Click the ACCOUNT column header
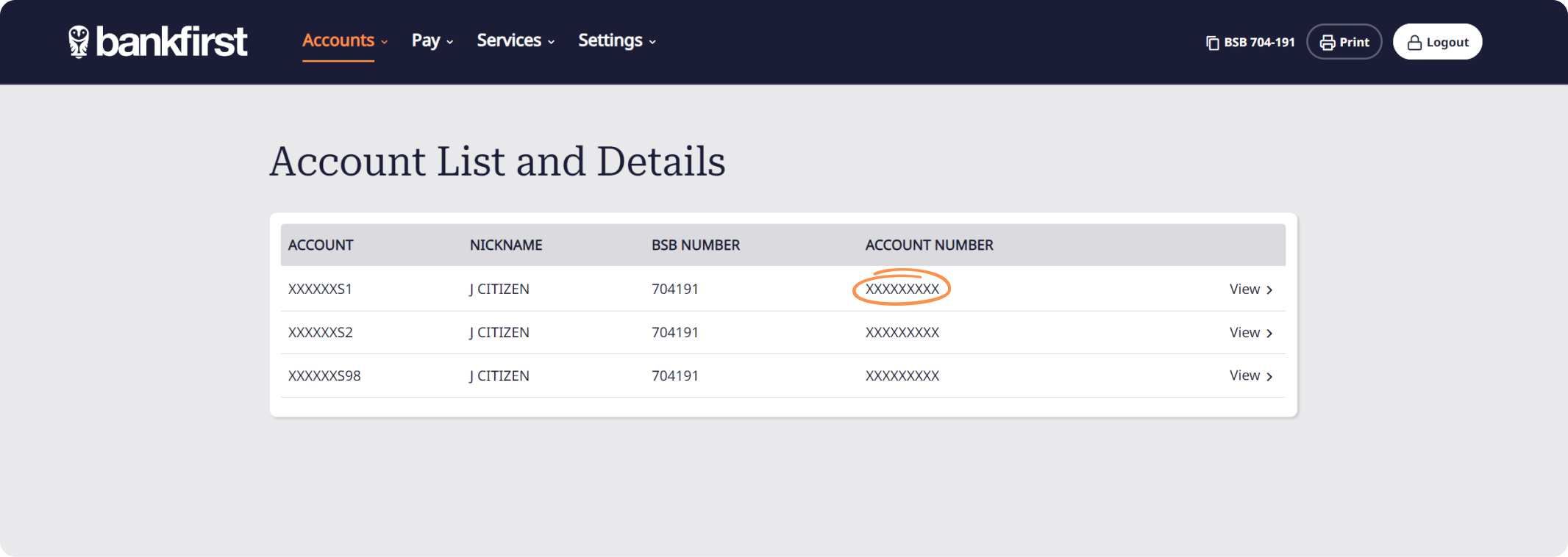 (x=321, y=245)
